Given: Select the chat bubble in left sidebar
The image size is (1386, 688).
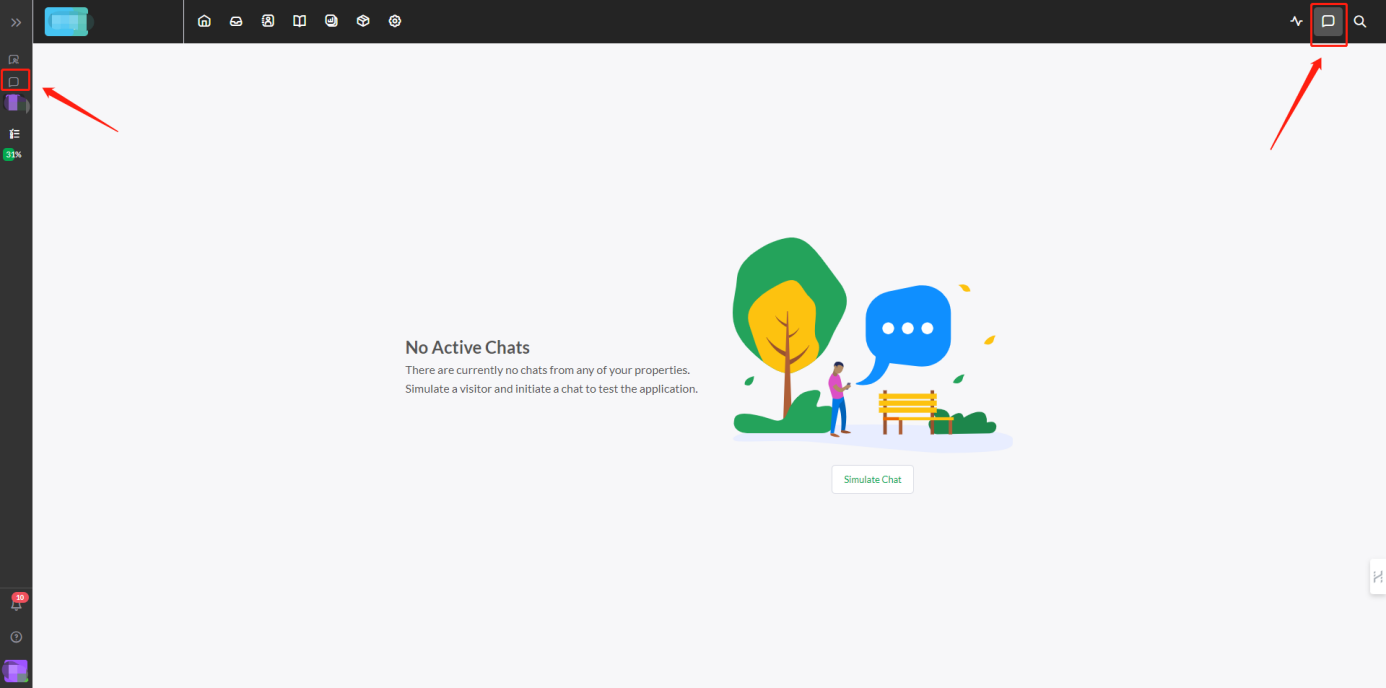Looking at the screenshot, I should click(14, 81).
